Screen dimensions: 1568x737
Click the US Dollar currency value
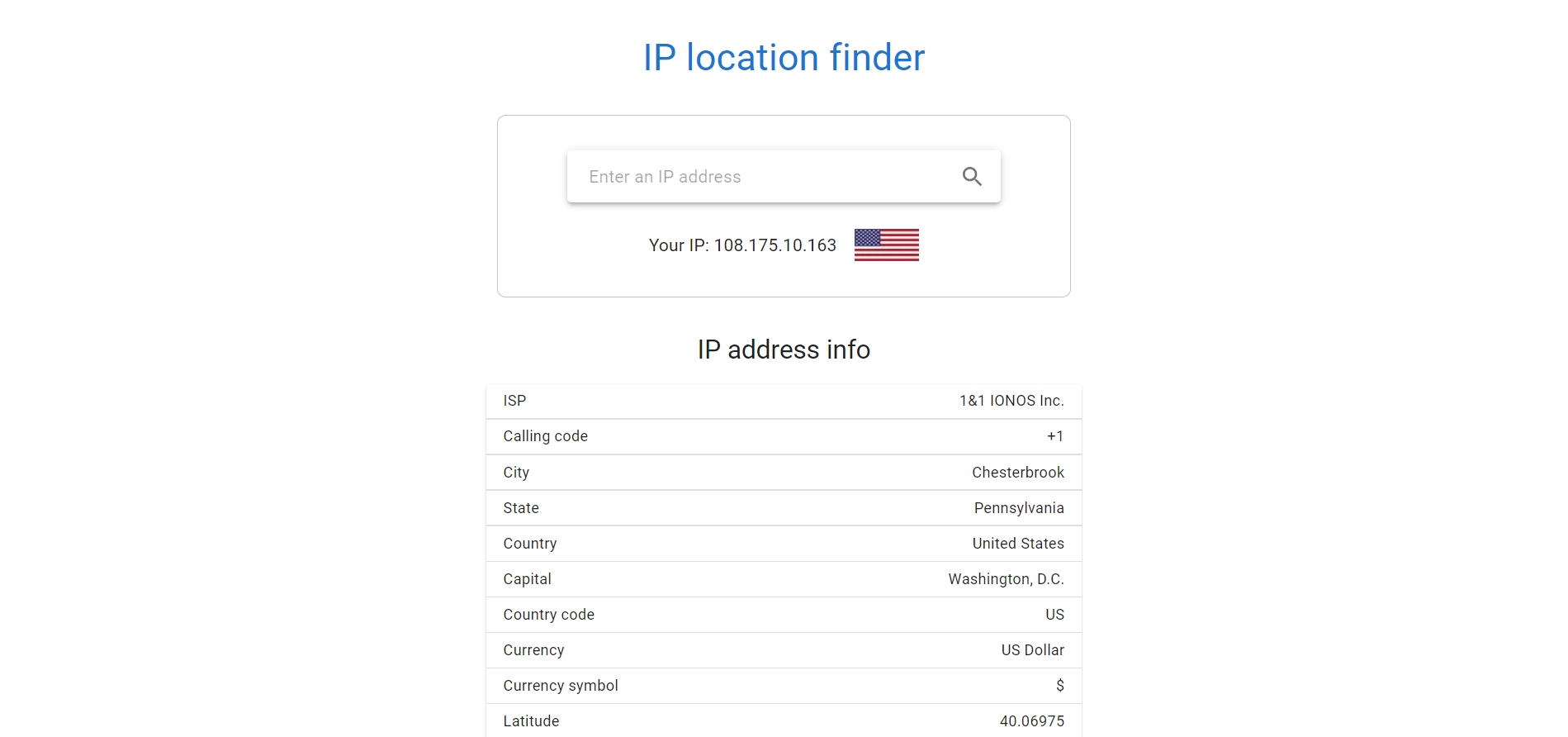pyautogui.click(x=1033, y=650)
